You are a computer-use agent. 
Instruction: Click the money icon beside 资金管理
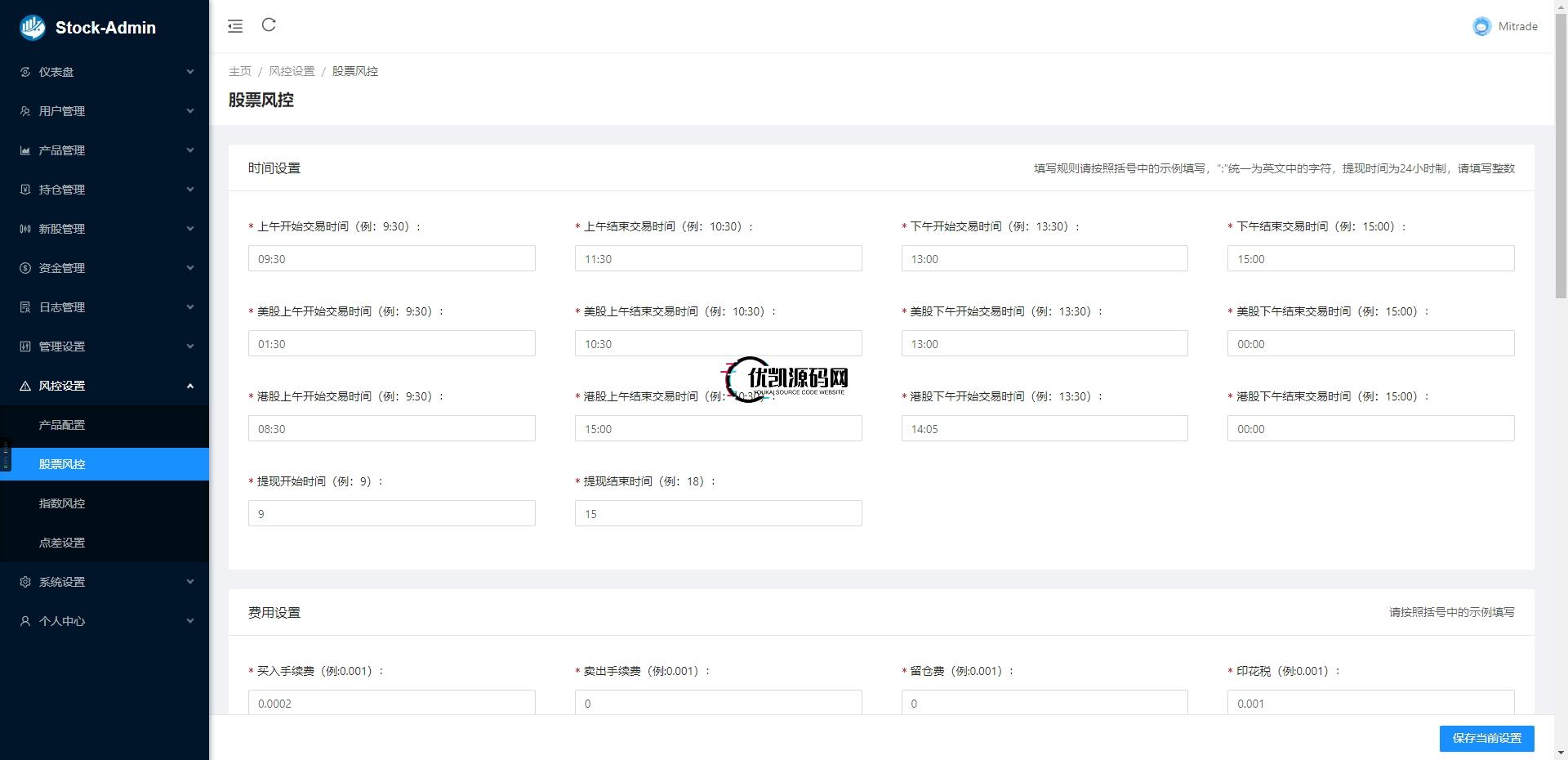pos(24,268)
